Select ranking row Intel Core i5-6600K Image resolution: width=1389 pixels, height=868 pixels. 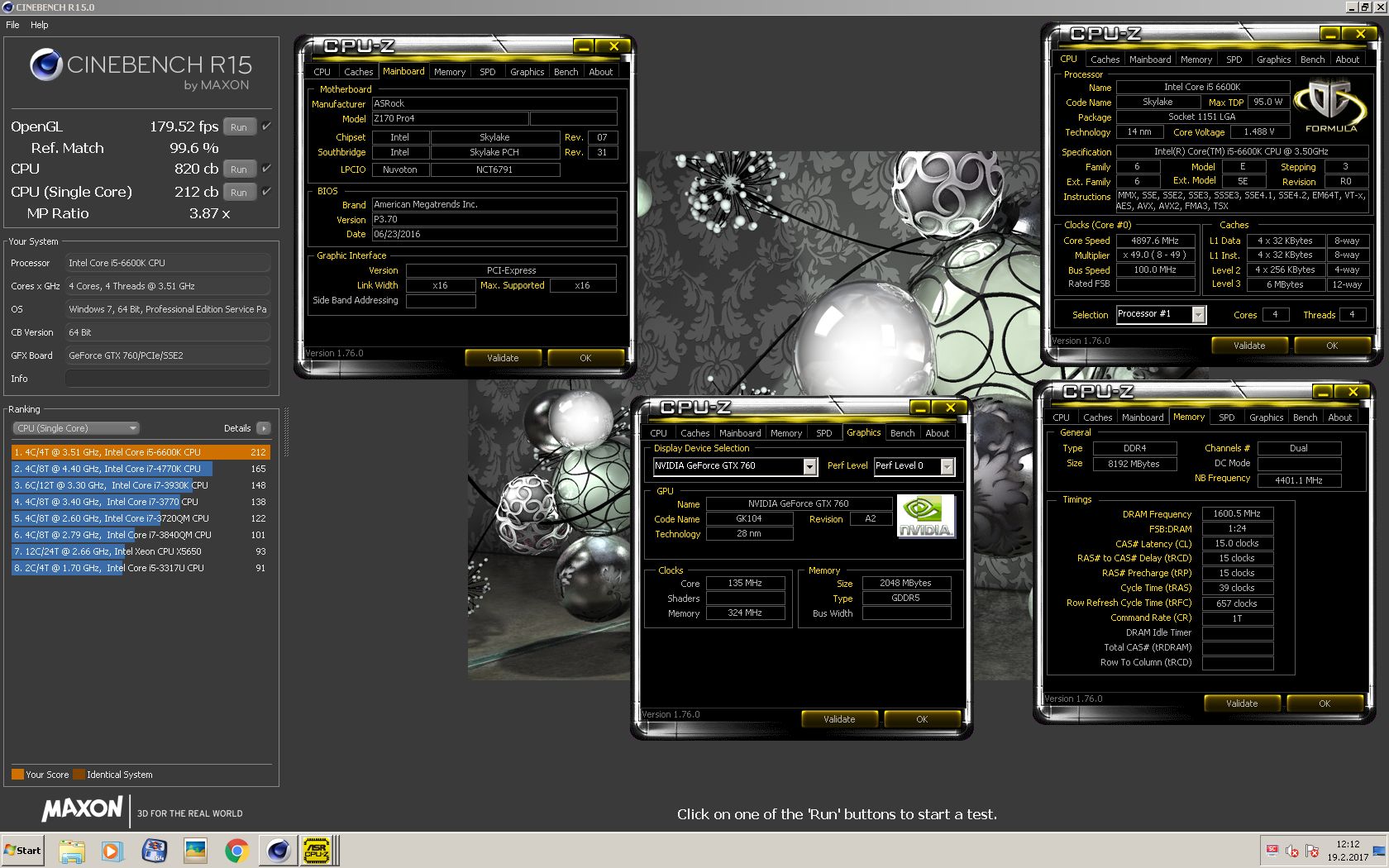coord(141,452)
